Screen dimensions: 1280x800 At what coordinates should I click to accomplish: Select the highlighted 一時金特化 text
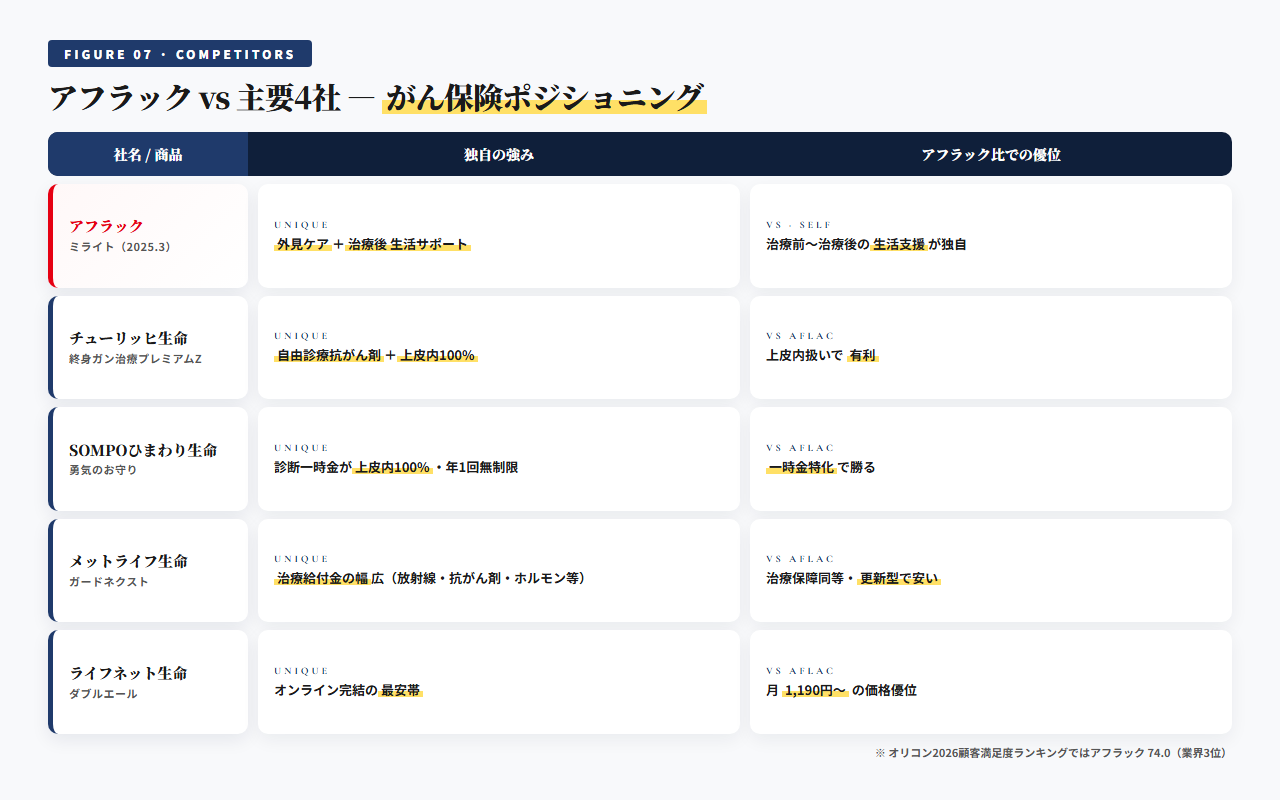[800, 466]
